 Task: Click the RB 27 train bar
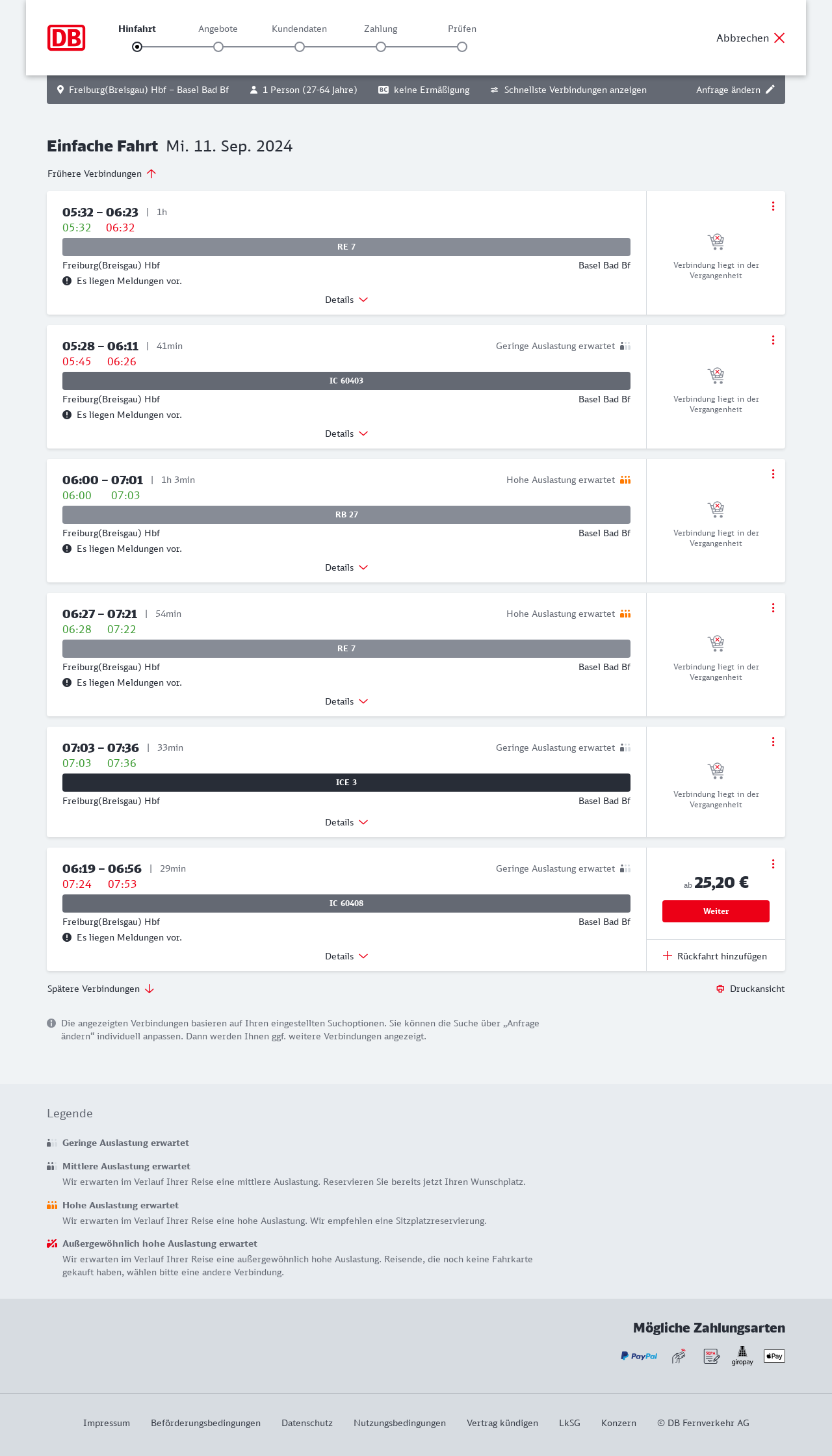346,515
